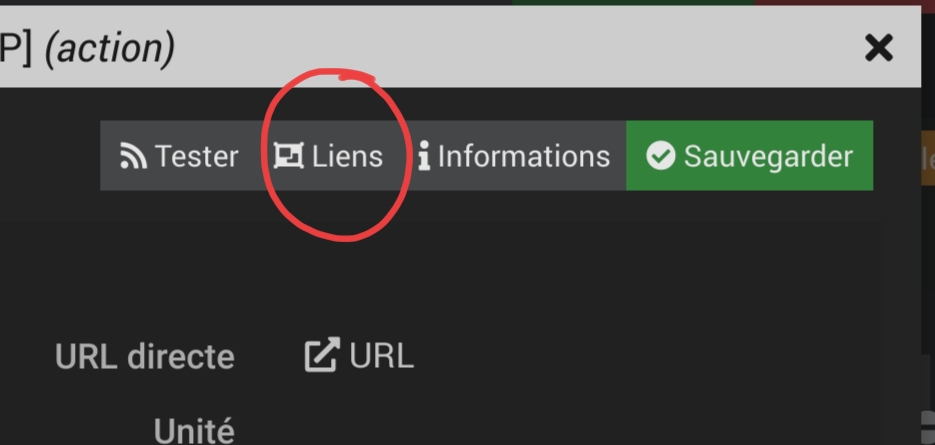935x445 pixels.
Task: Click the orange button behind the dialog edge
Action: (x=927, y=157)
